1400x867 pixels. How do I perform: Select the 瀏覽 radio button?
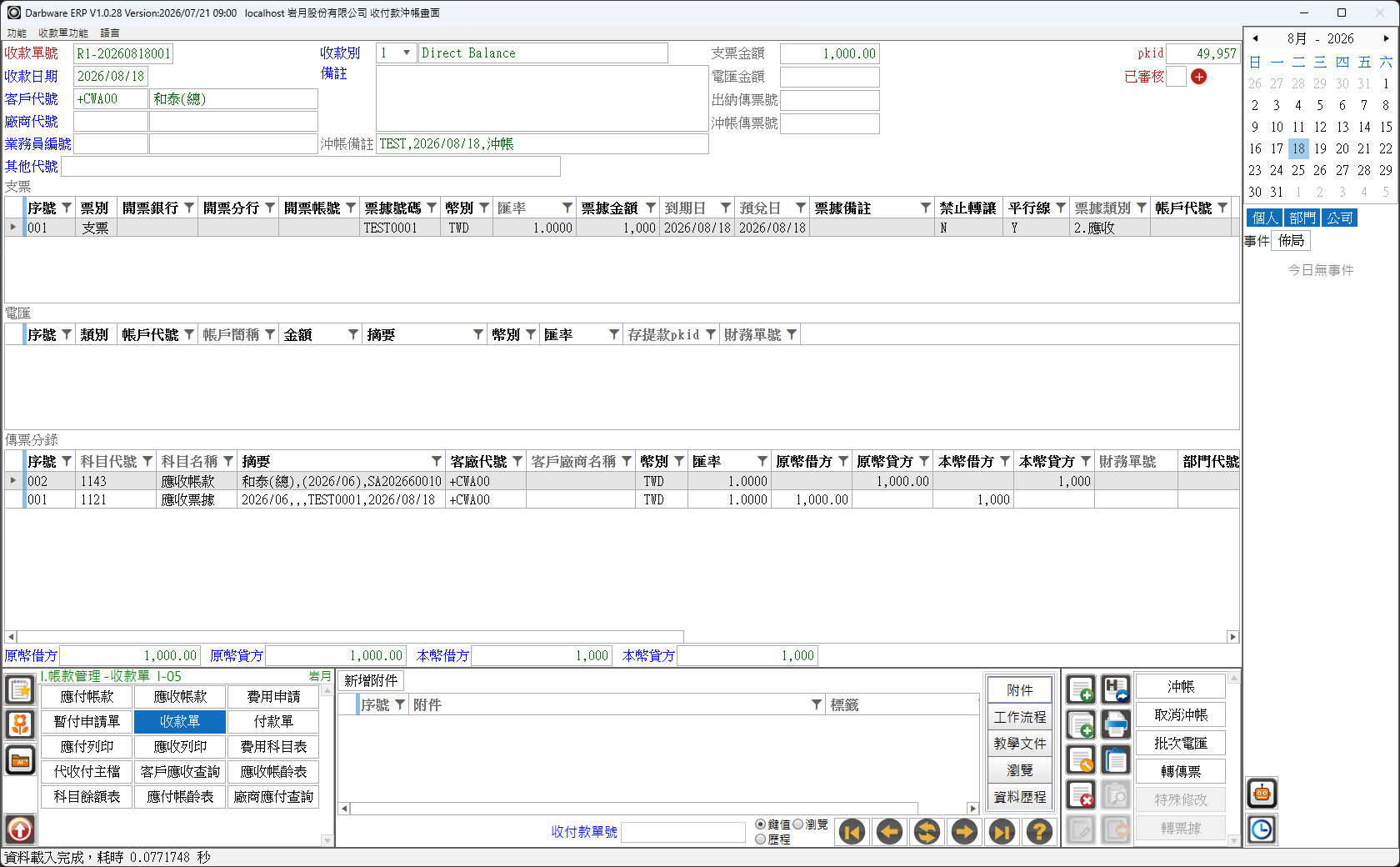(x=797, y=824)
